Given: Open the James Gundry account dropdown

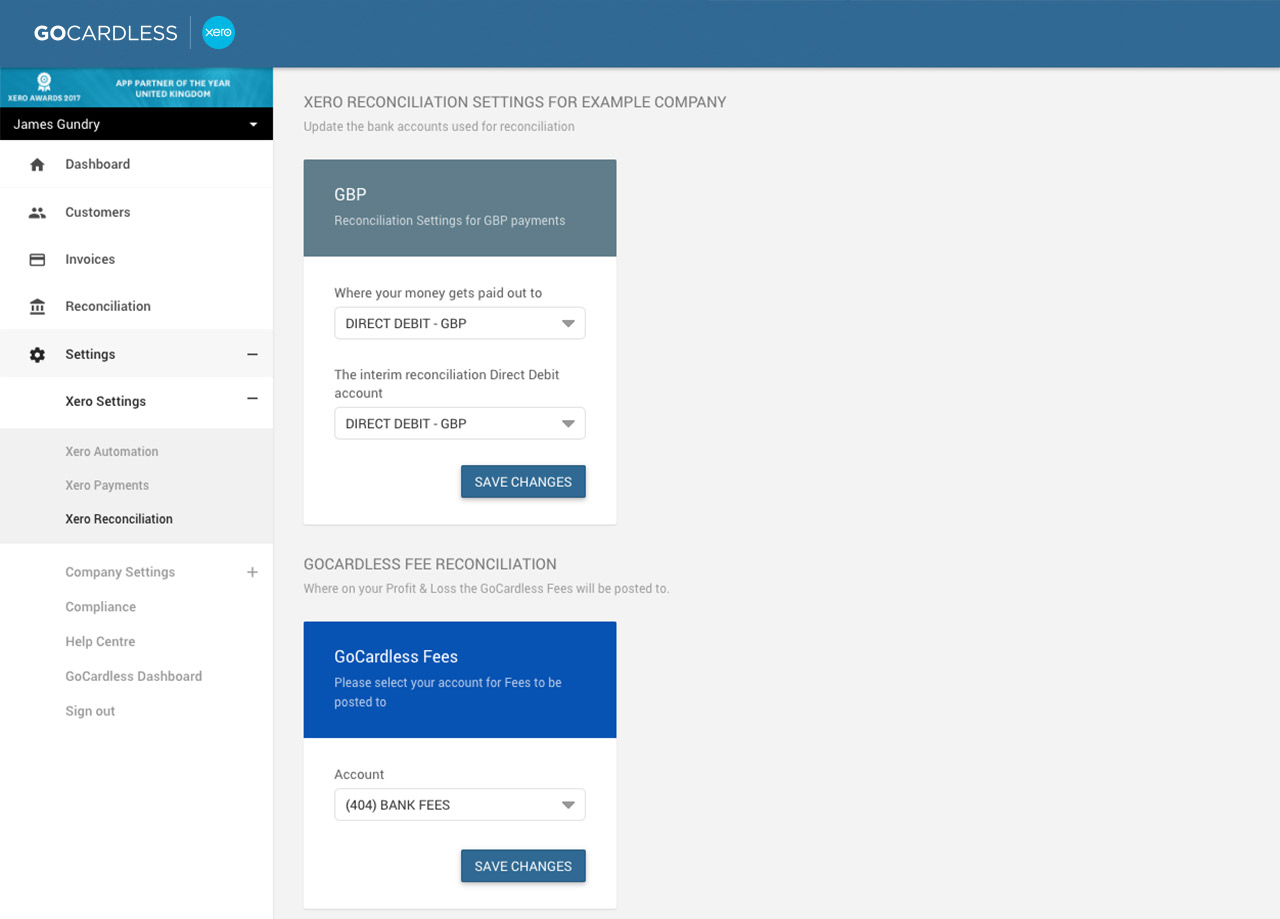Looking at the screenshot, I should (x=136, y=124).
